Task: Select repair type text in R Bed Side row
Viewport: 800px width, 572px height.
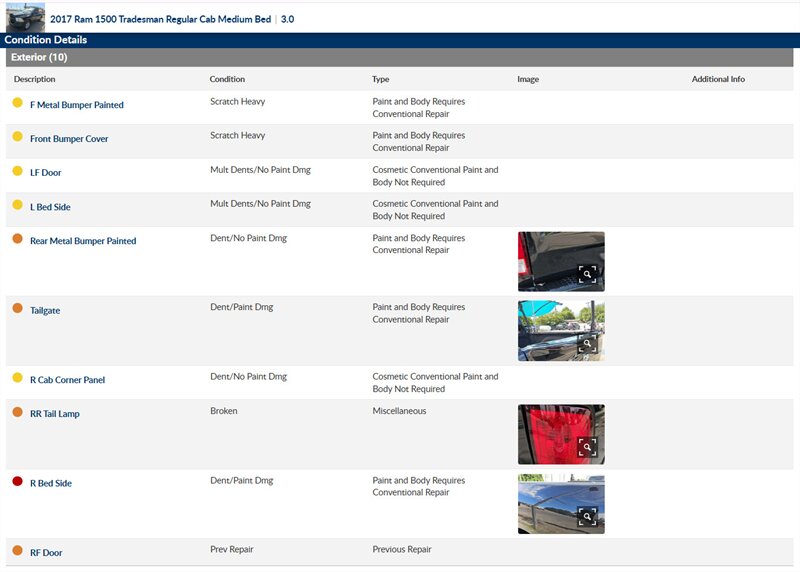Action: tap(419, 486)
